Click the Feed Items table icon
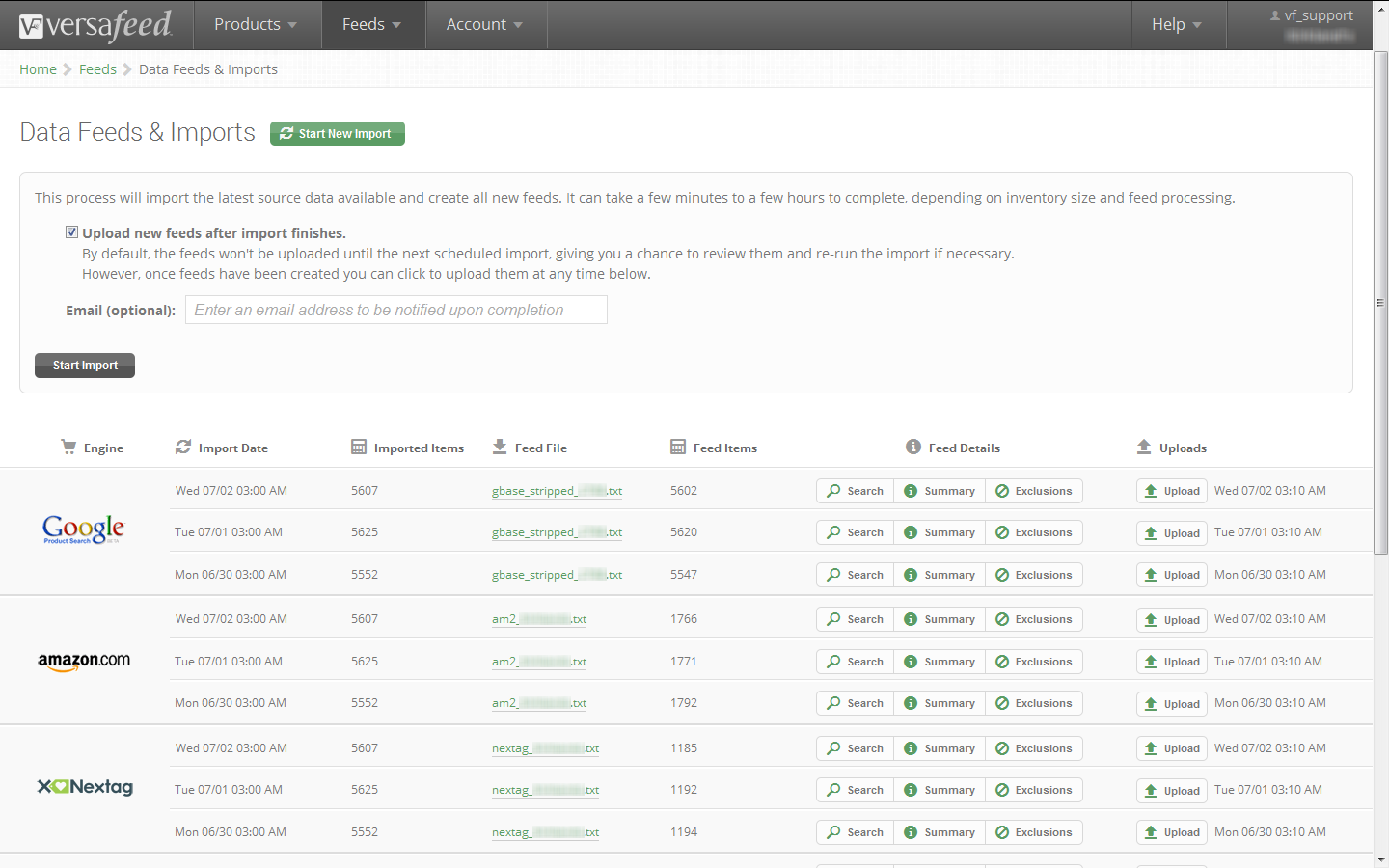Image resolution: width=1389 pixels, height=868 pixels. [678, 447]
